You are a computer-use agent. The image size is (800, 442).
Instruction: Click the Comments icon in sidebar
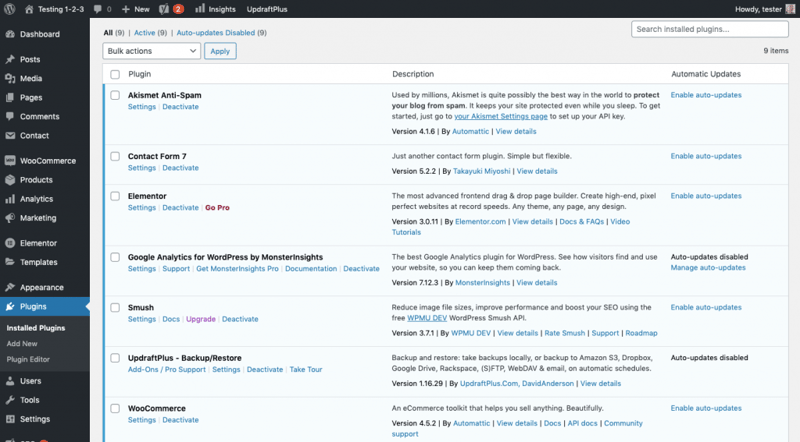click(10, 116)
